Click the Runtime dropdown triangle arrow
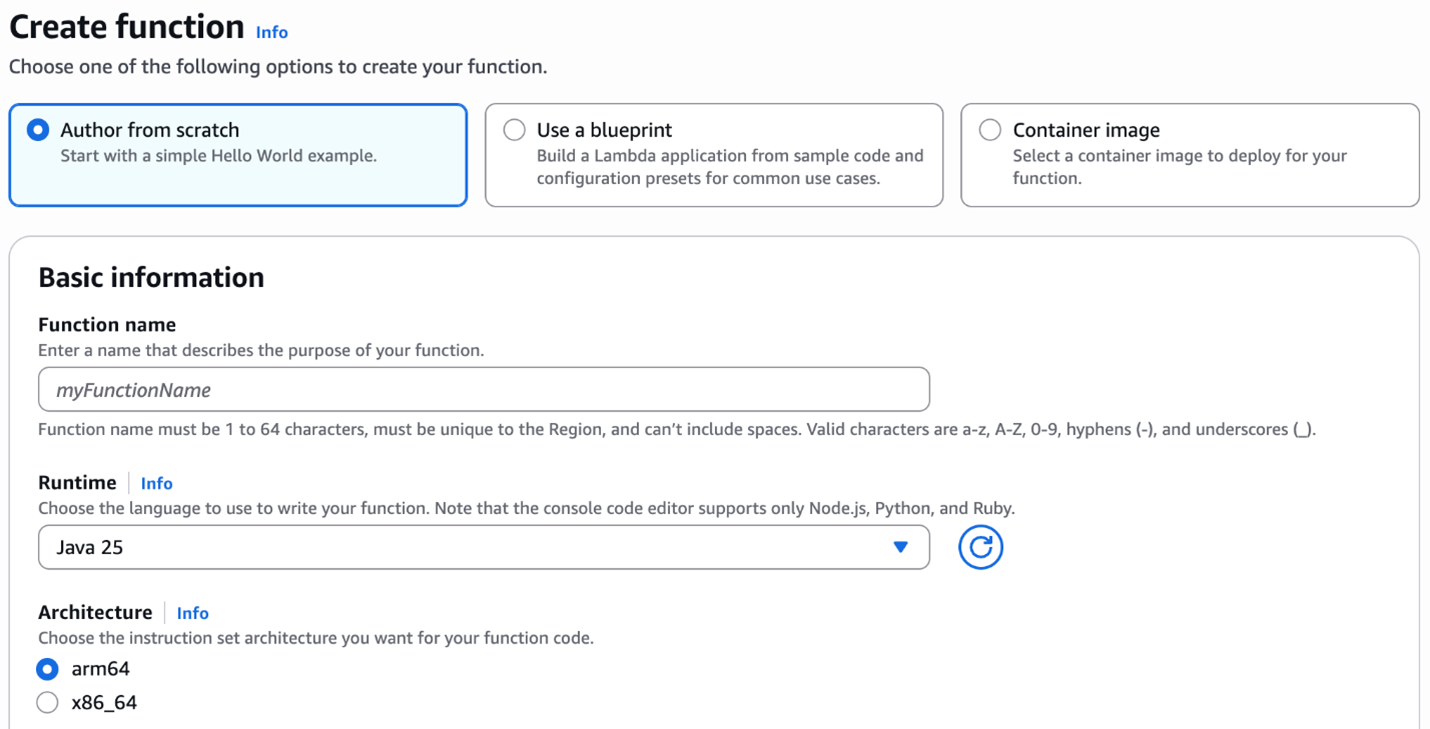 [x=900, y=547]
